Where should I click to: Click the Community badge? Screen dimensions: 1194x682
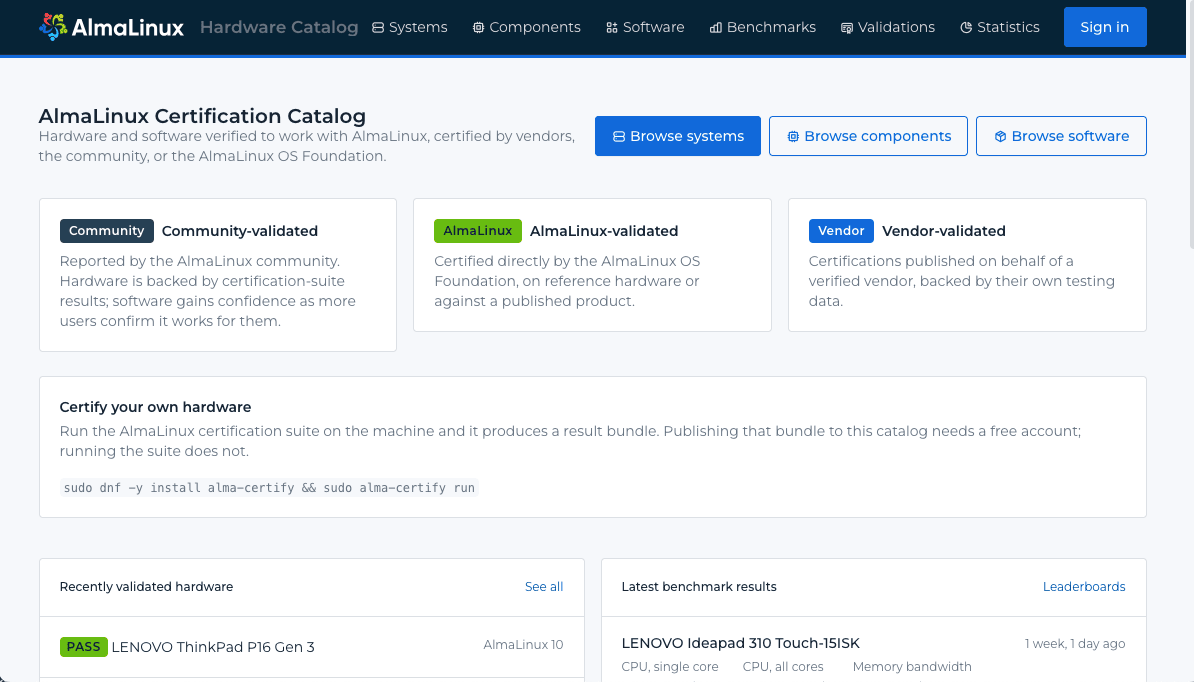click(x=107, y=231)
